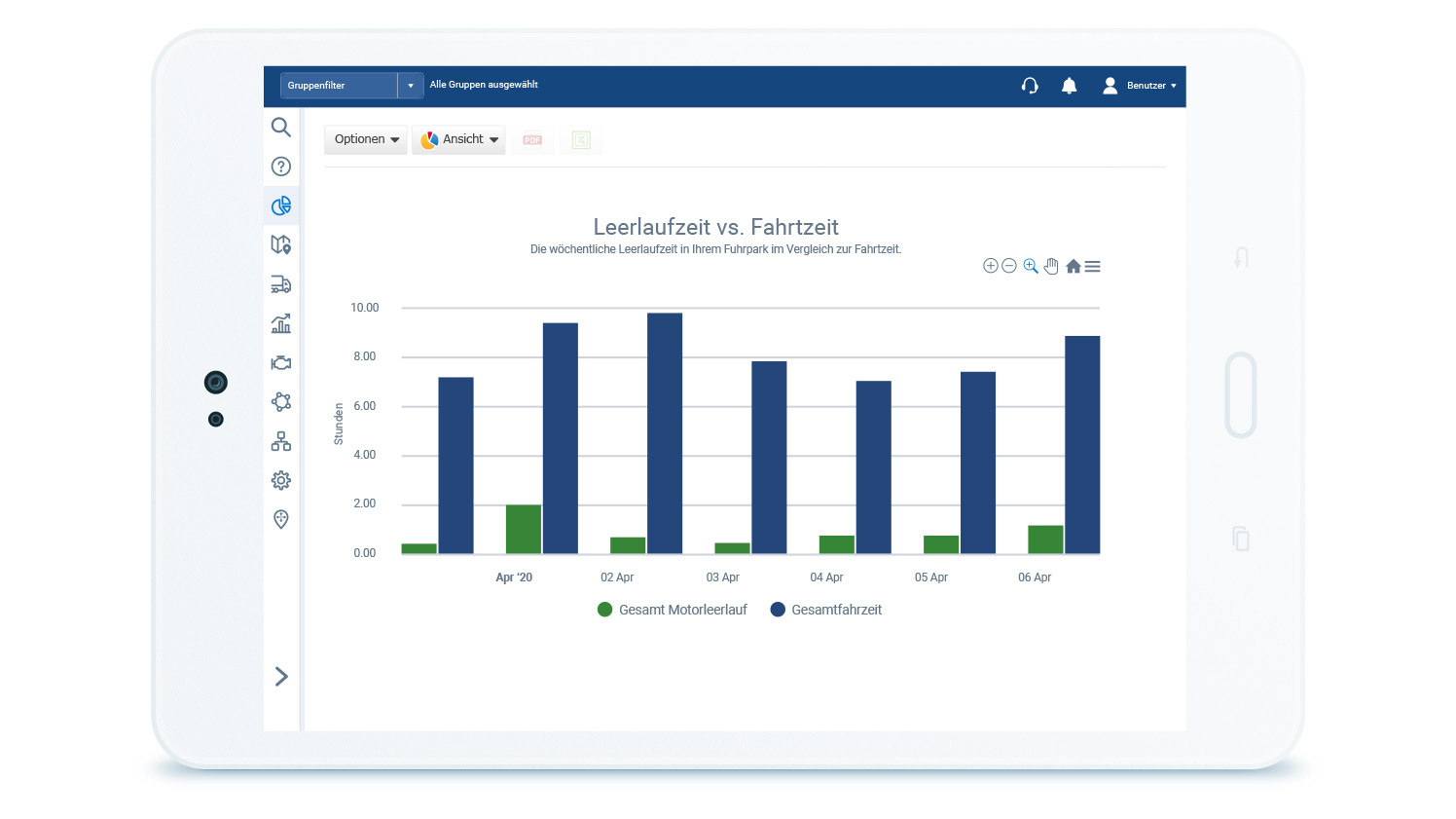Screen dimensions: 1456x819
Task: Toggle Gesamt Motorleerlauf series in legend
Action: click(x=673, y=610)
